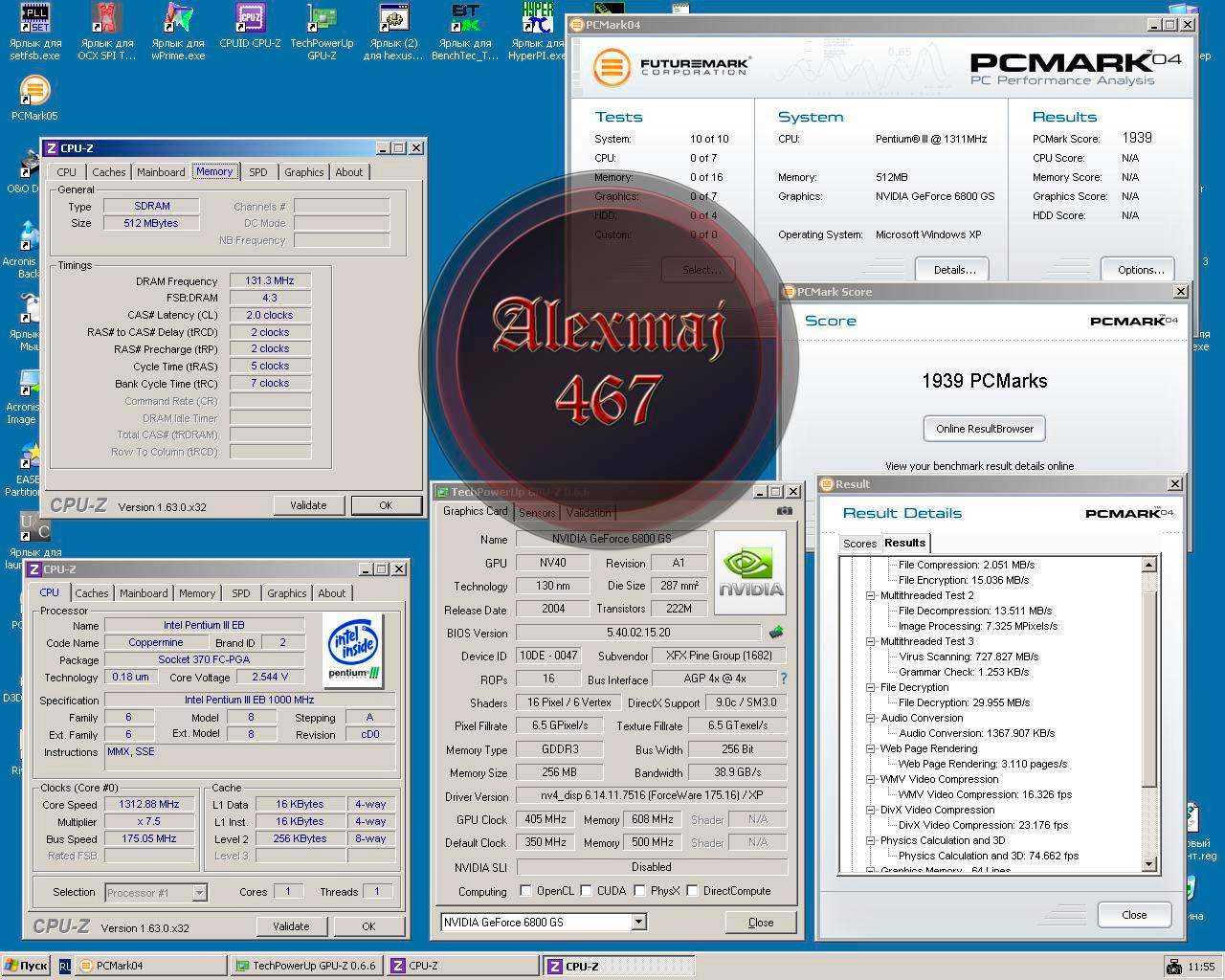Open the Validation tab in GPU-Z

coord(589,513)
